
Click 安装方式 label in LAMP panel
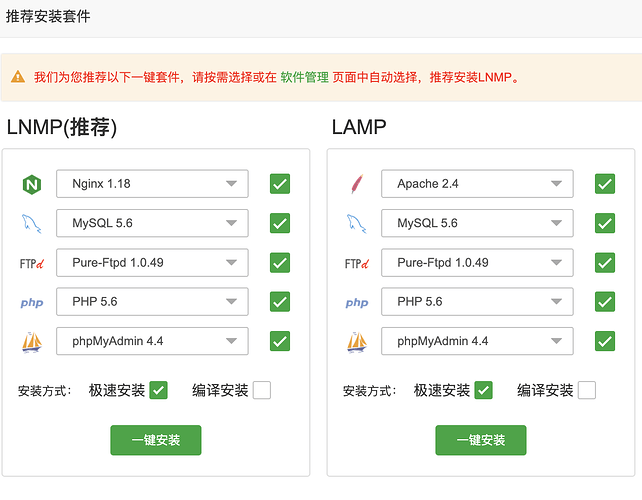(370, 391)
